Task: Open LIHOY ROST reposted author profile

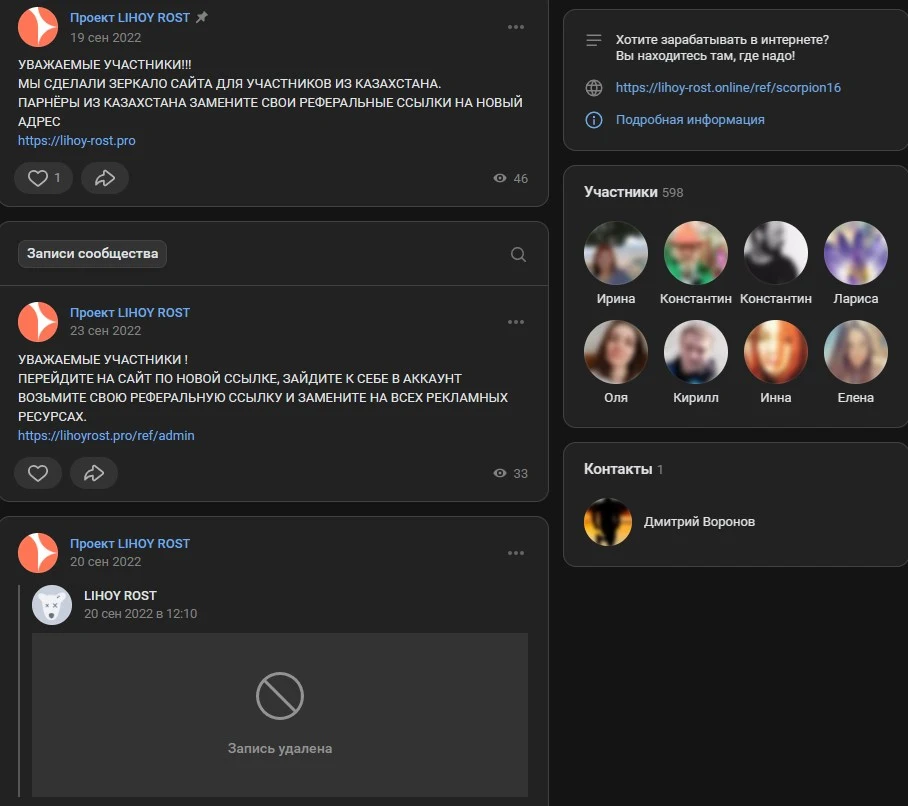Action: click(120, 595)
